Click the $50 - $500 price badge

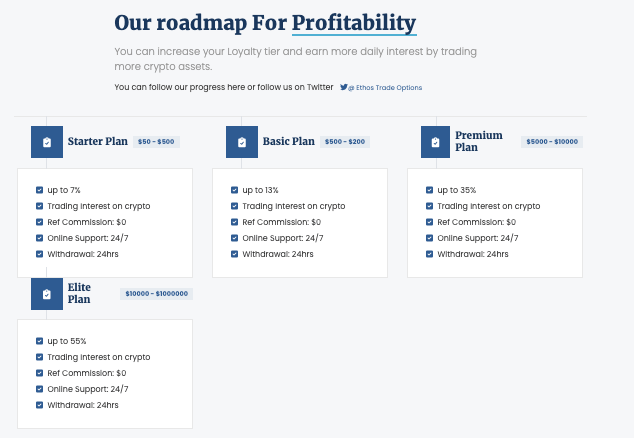click(156, 142)
